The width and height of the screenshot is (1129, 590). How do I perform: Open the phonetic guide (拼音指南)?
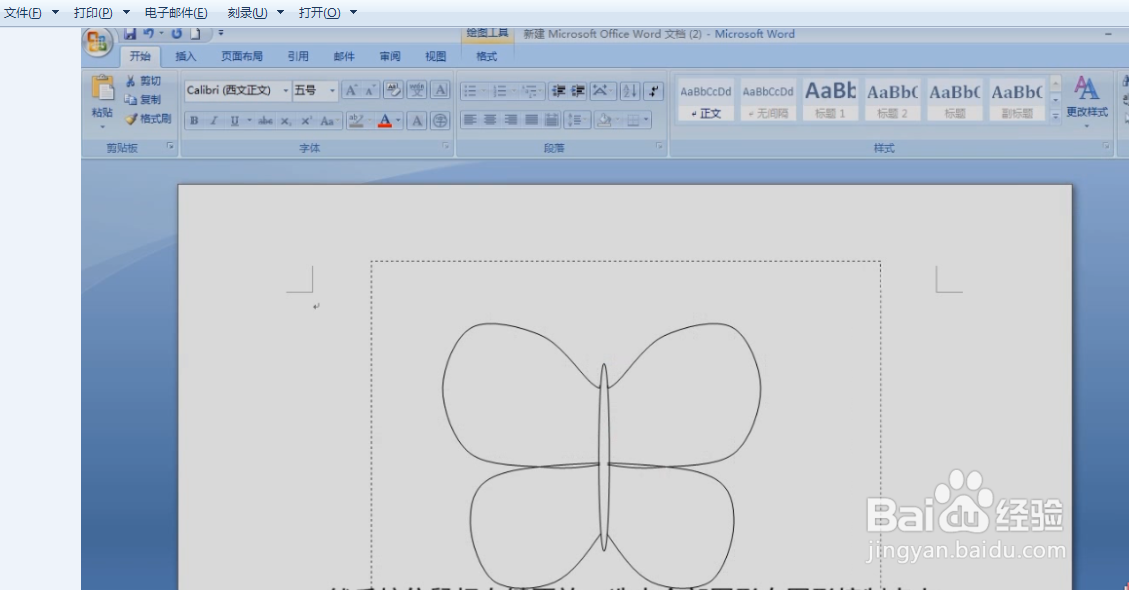coord(417,90)
